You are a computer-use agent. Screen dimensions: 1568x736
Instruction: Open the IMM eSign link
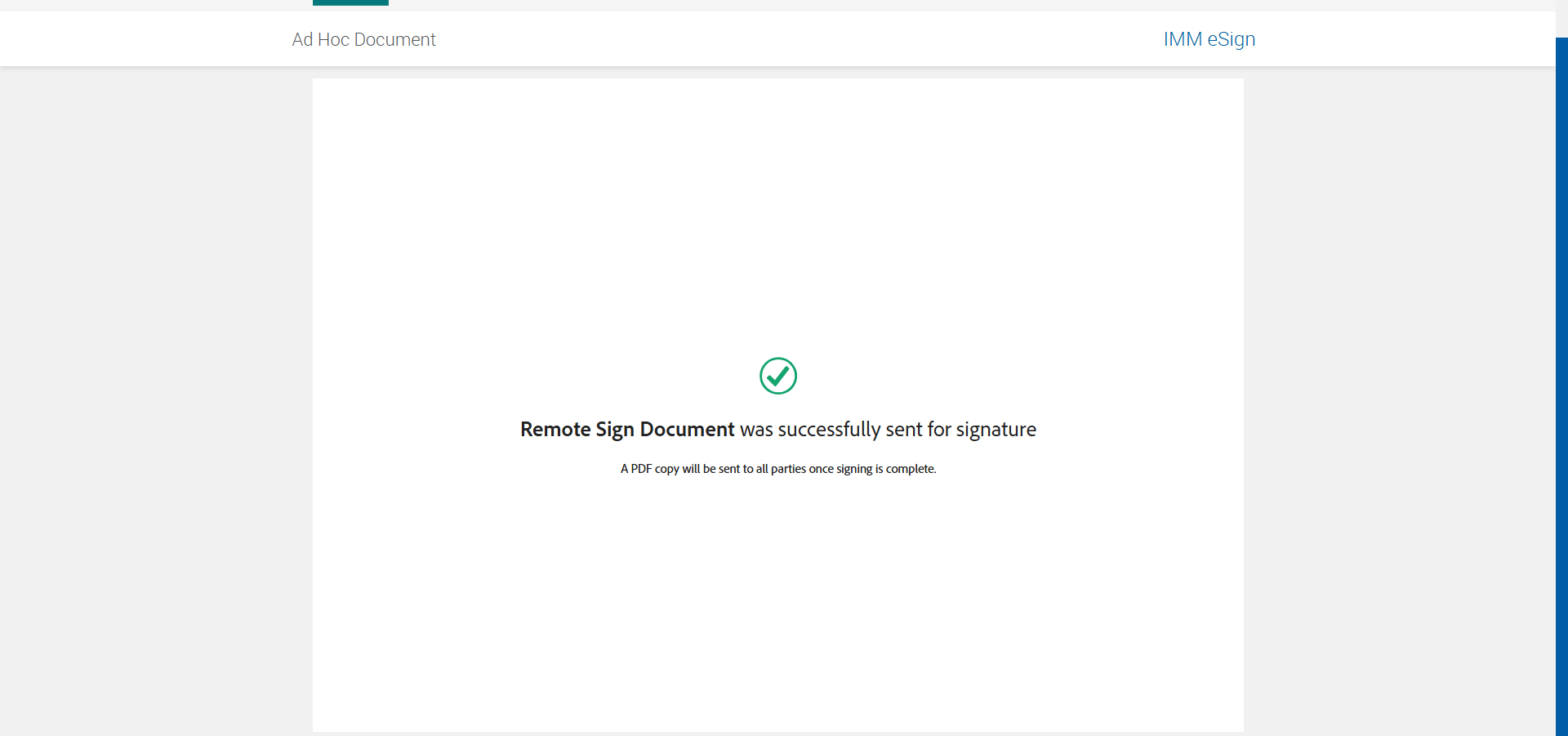pyautogui.click(x=1209, y=39)
